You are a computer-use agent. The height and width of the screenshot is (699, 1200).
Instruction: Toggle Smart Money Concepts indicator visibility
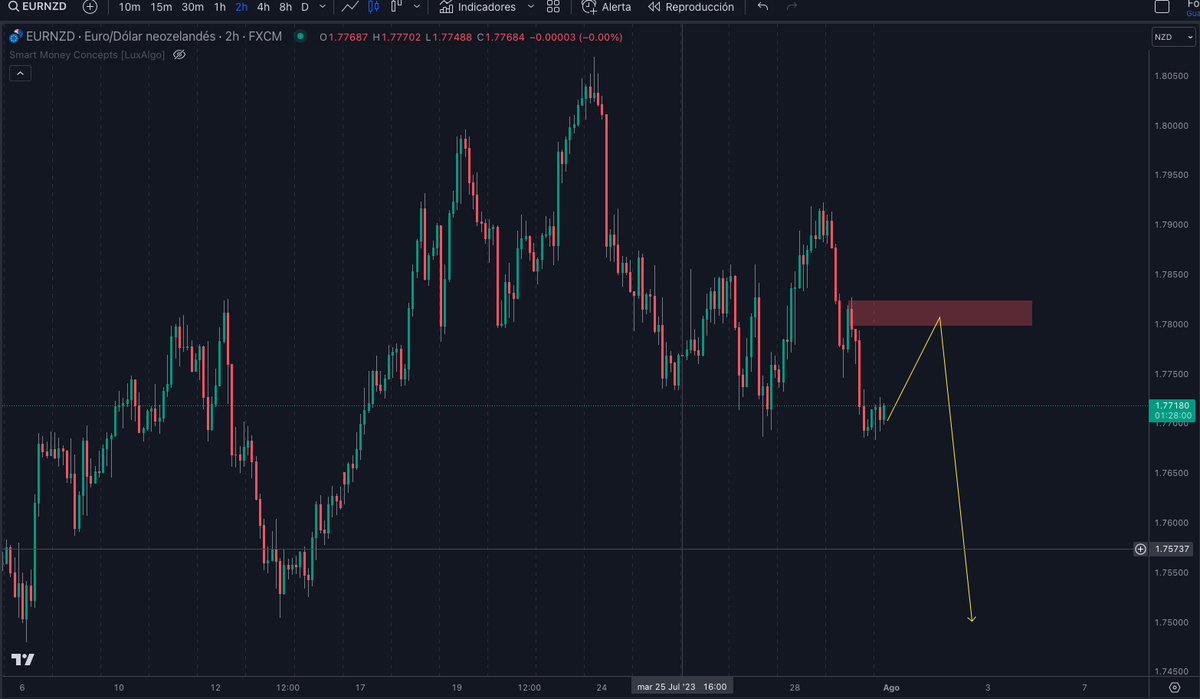(179, 54)
